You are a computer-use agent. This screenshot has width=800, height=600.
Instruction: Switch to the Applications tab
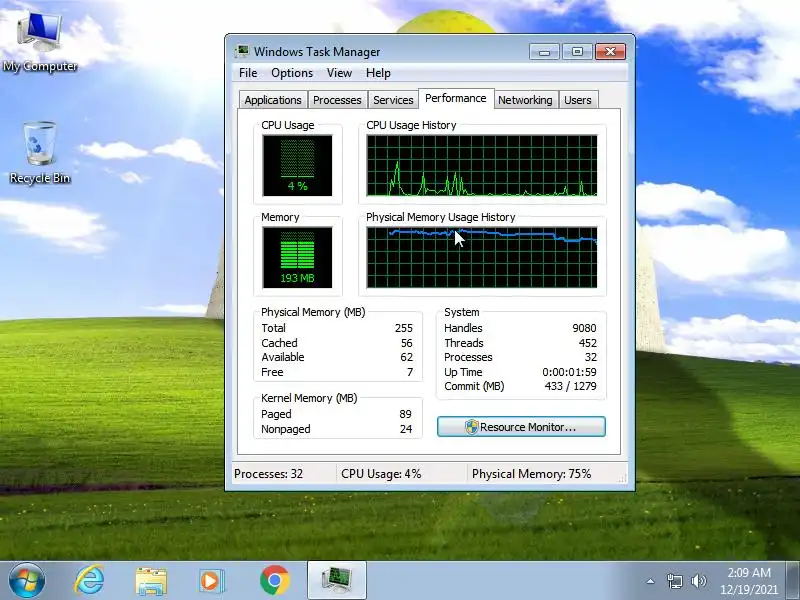[x=273, y=100]
